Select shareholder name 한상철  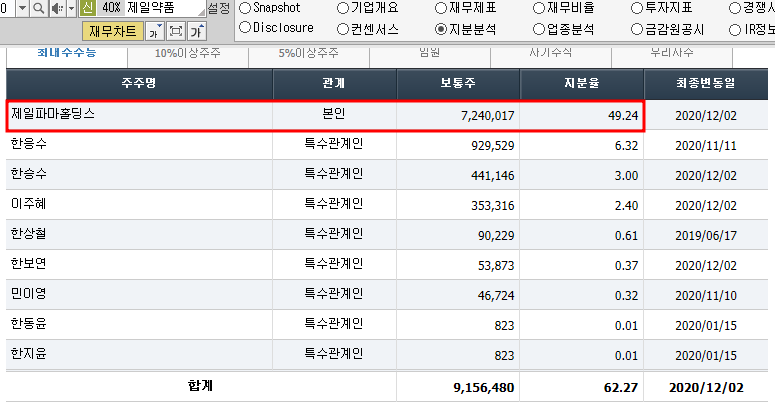click(x=29, y=234)
